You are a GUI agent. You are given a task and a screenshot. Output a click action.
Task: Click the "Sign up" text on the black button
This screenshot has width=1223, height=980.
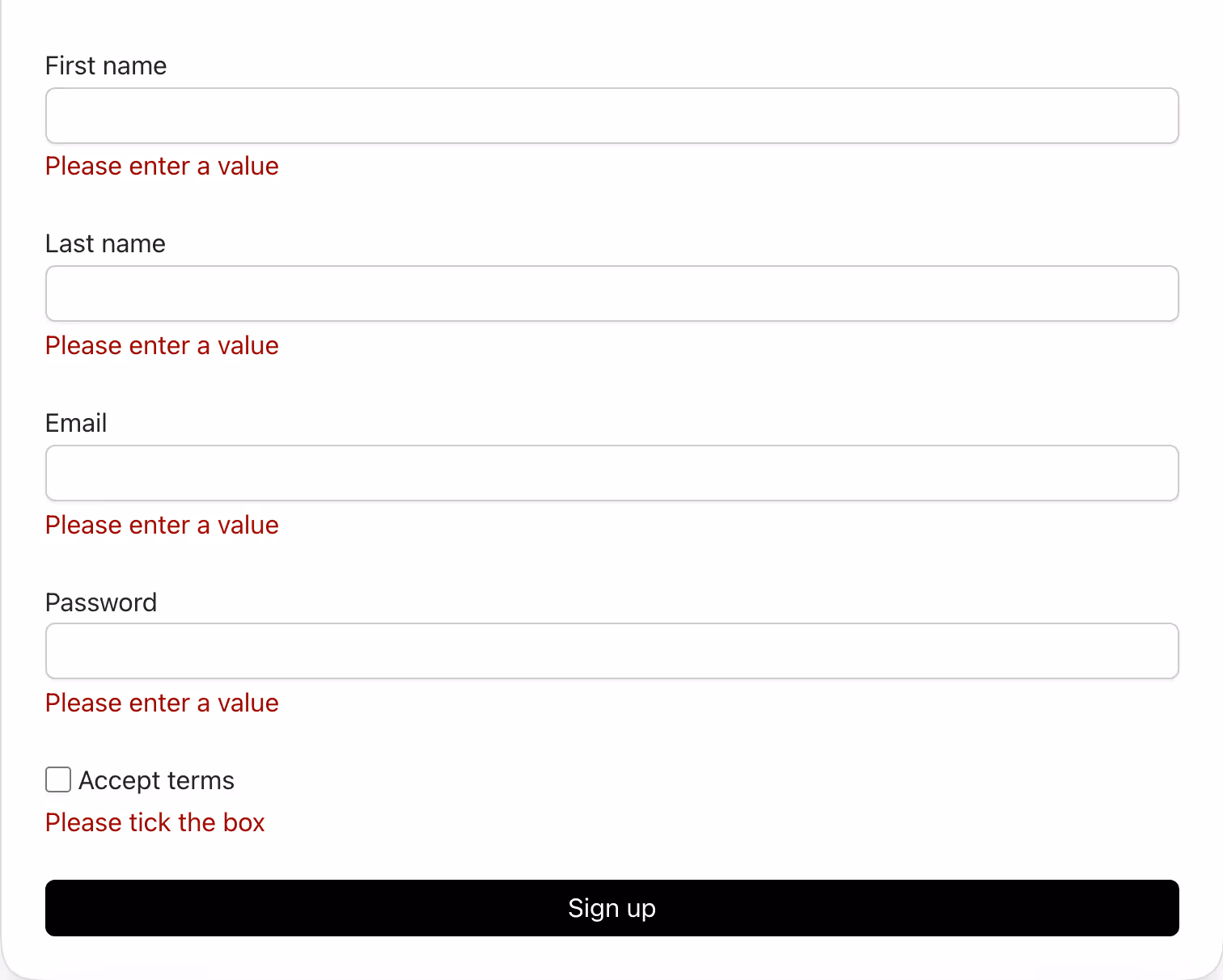point(611,908)
